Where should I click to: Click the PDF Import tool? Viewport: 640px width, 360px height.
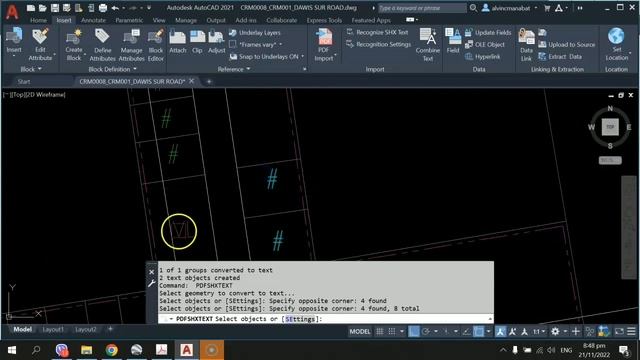[x=324, y=45]
